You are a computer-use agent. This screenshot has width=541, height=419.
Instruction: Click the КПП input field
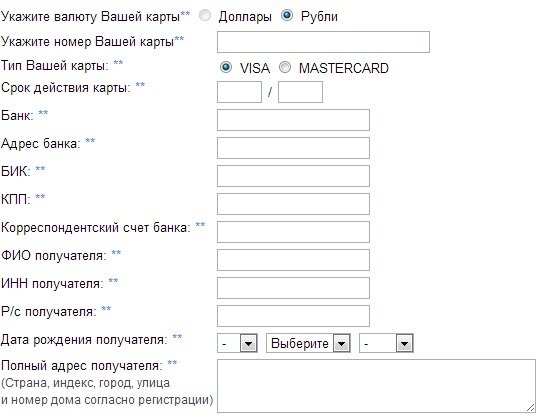[x=293, y=204]
